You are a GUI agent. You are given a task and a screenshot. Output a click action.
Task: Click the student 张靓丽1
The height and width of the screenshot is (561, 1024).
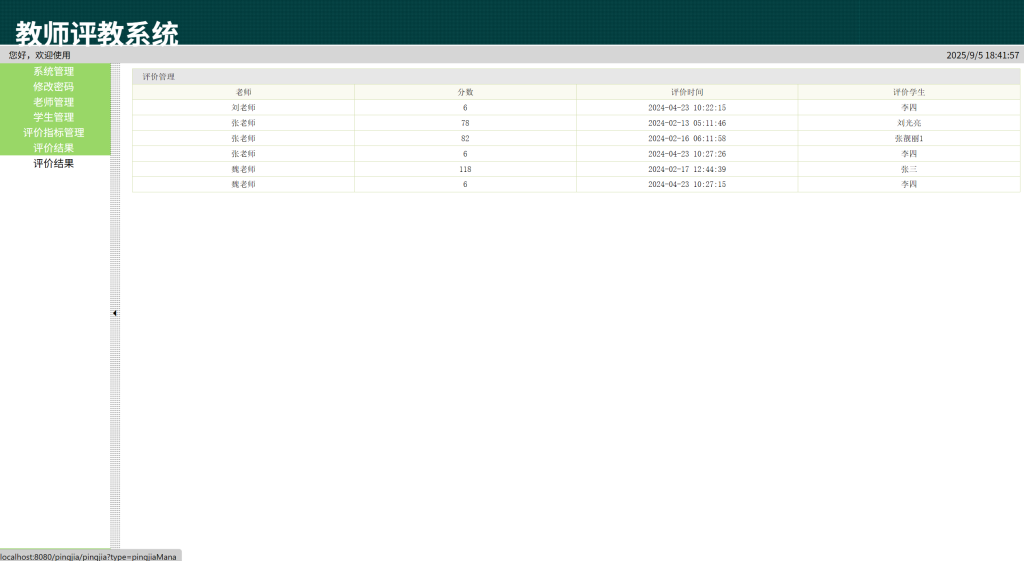tap(909, 138)
